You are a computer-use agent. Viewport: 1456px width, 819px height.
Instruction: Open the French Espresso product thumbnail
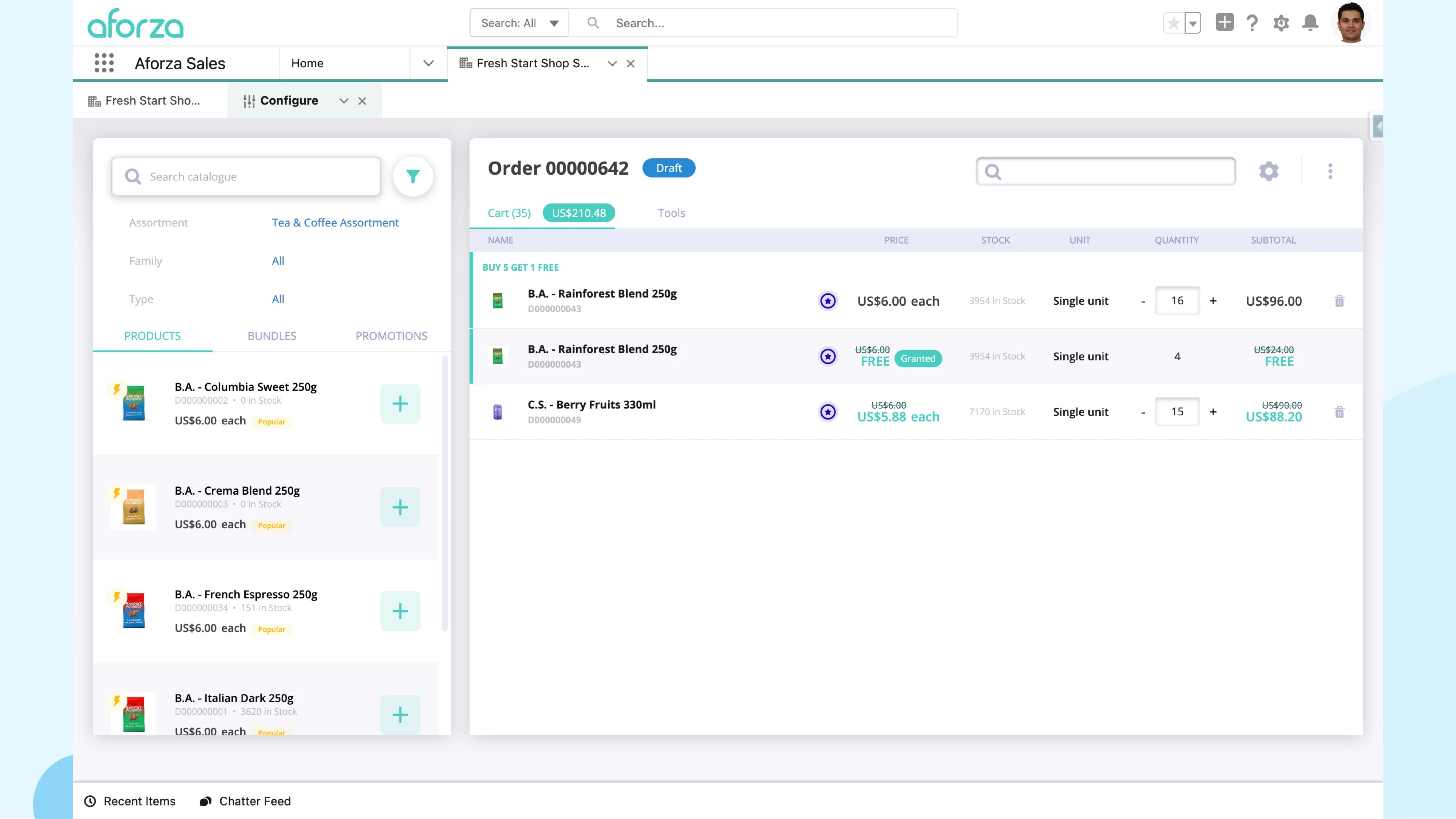click(134, 610)
